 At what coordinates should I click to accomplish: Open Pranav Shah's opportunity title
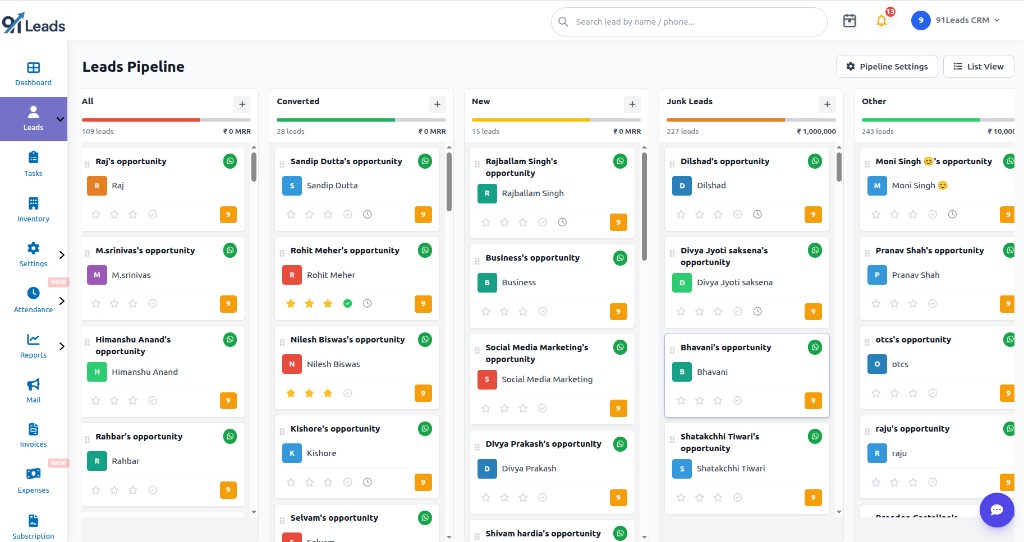coord(929,250)
